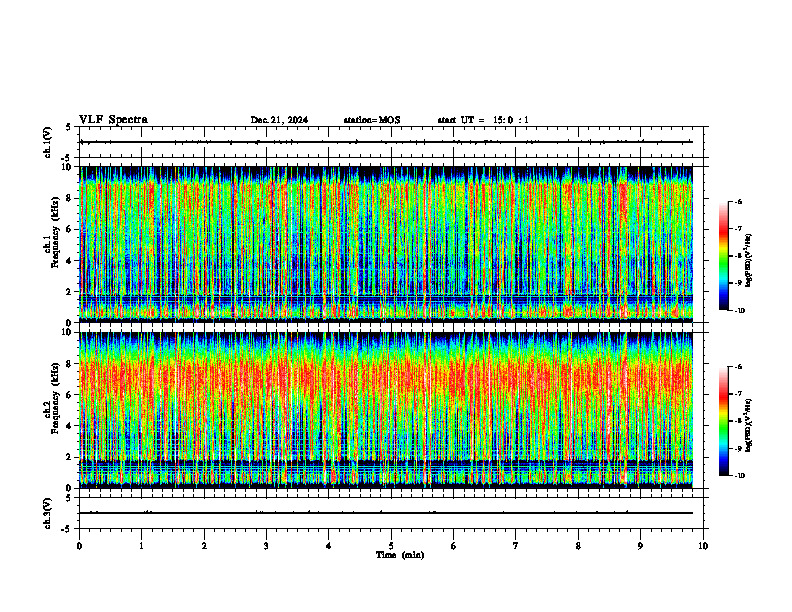Click the "-8" label on ch.2 colorbar

pyautogui.click(x=738, y=421)
